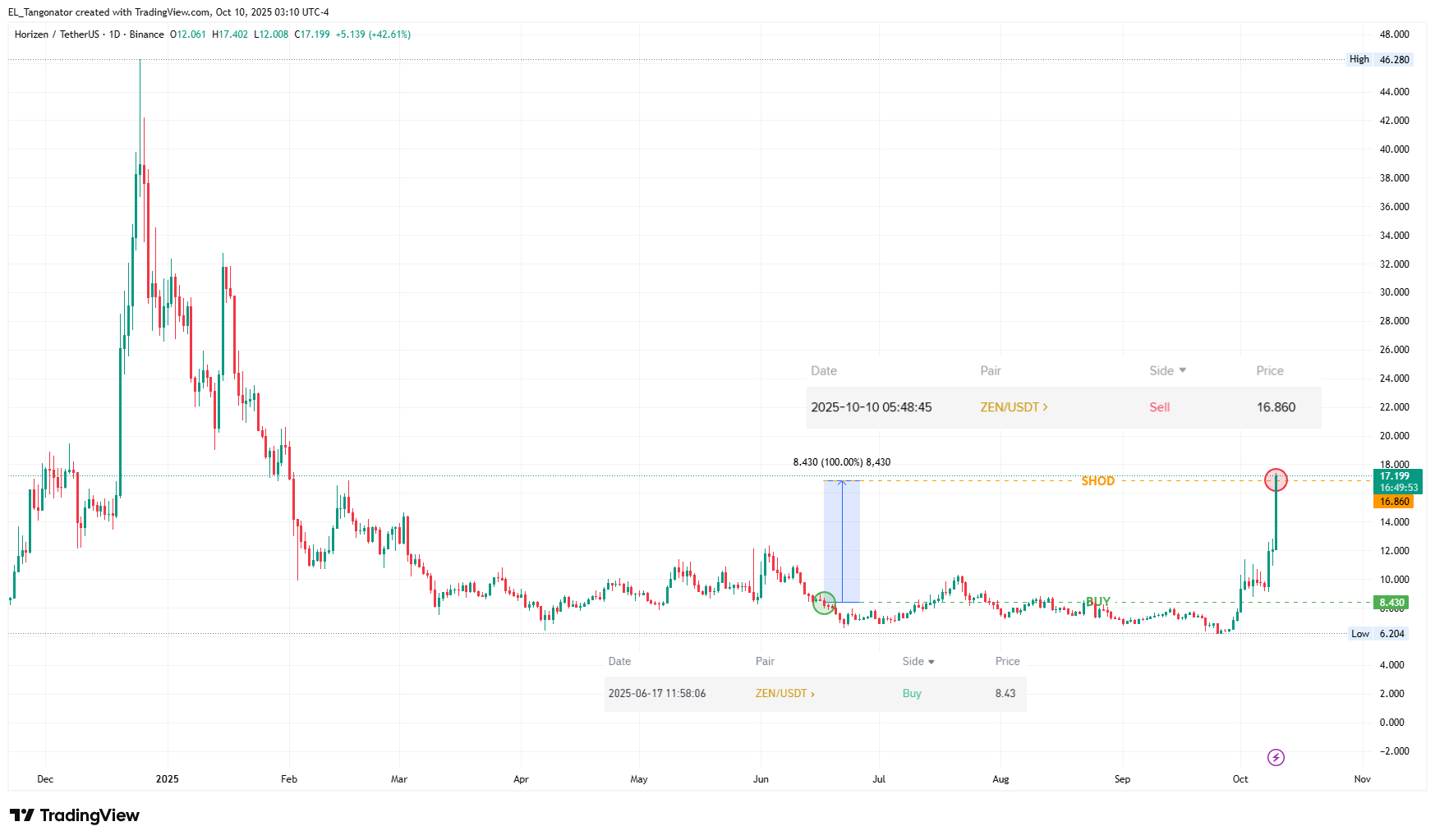The width and height of the screenshot is (1435, 840).
Task: Click the SHOD label on the dashed resistance line
Action: (1098, 481)
